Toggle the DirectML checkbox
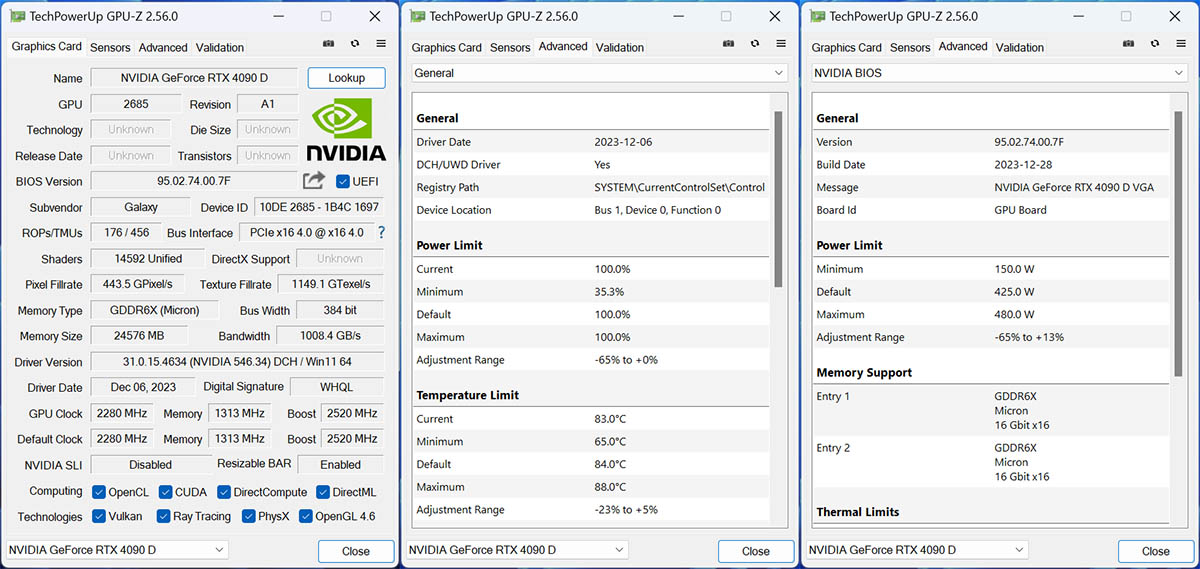This screenshot has width=1200, height=569. click(x=323, y=492)
